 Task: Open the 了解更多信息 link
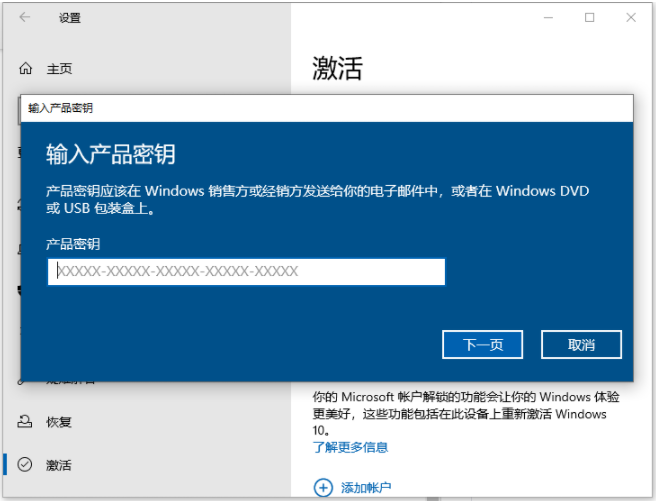coord(350,447)
